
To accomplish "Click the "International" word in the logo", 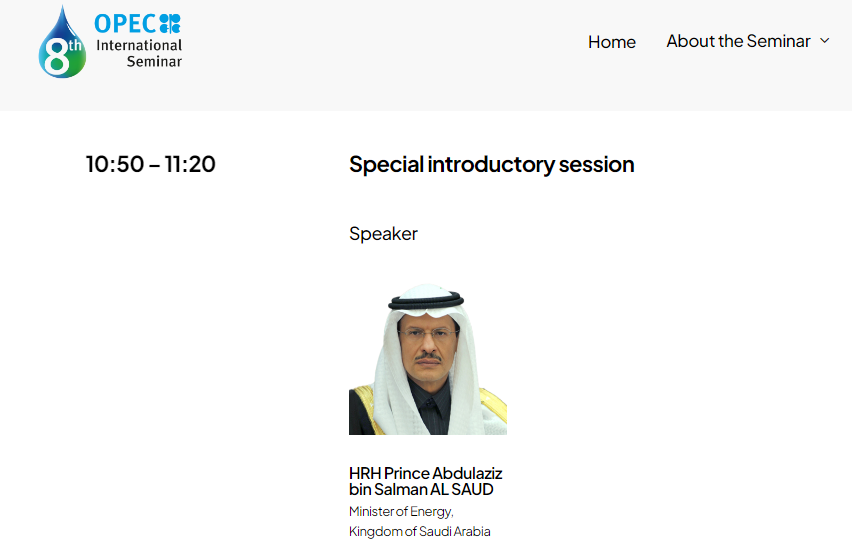I will 139,45.
